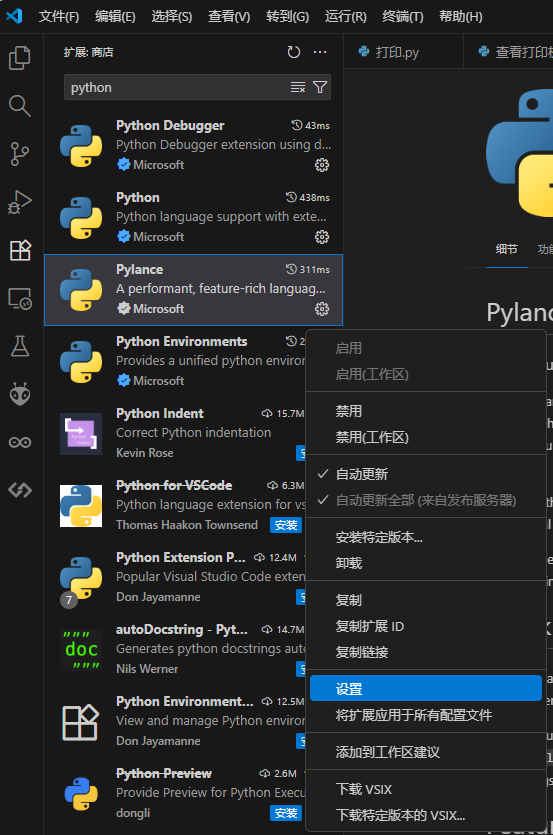Select the autoDocstring extension row

[x=175, y=650]
